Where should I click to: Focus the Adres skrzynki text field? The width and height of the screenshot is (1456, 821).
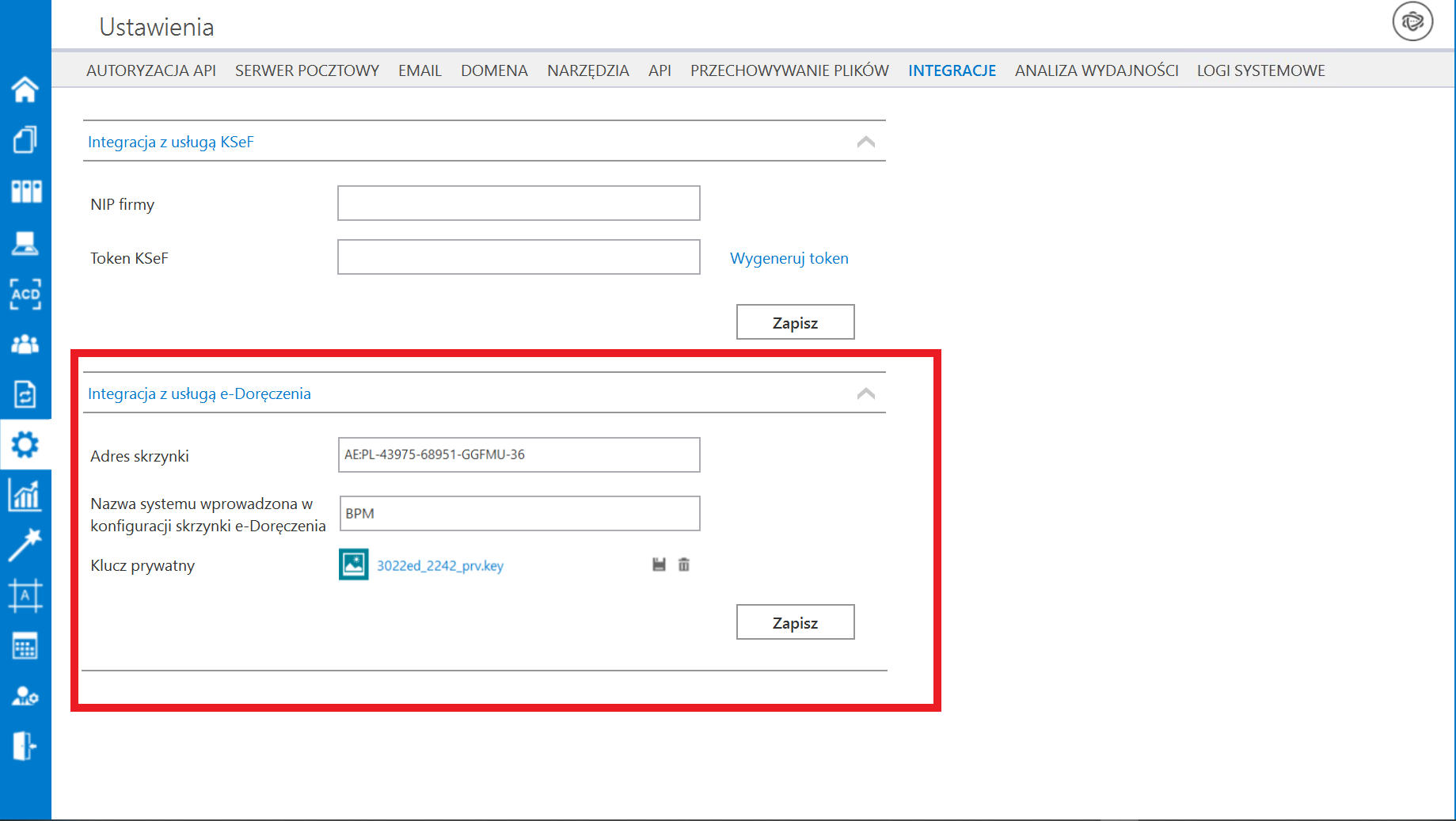(x=519, y=455)
